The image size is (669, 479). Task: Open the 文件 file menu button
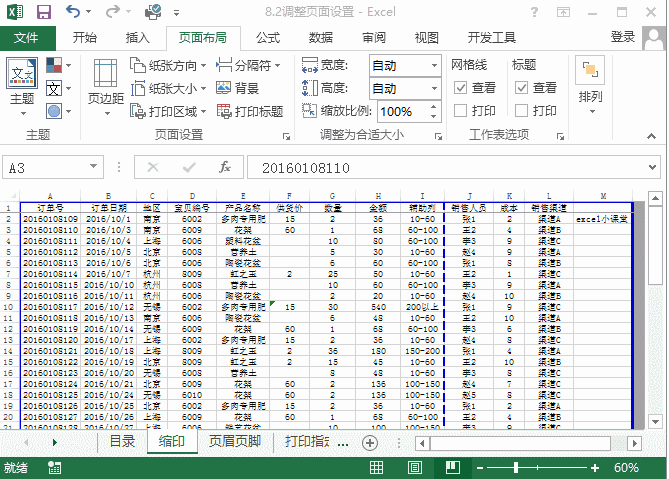pyautogui.click(x=26, y=38)
